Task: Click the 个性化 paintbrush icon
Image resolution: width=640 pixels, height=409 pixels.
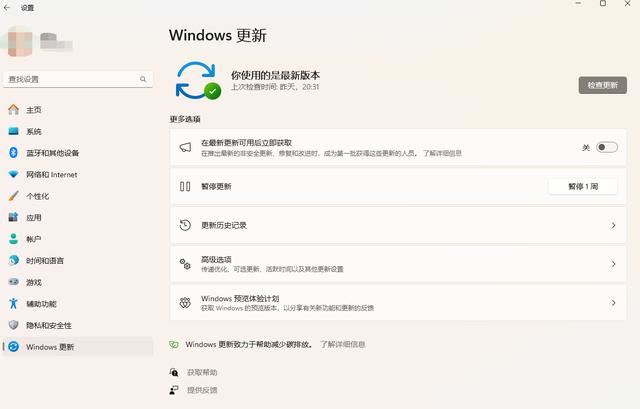Action: point(13,196)
